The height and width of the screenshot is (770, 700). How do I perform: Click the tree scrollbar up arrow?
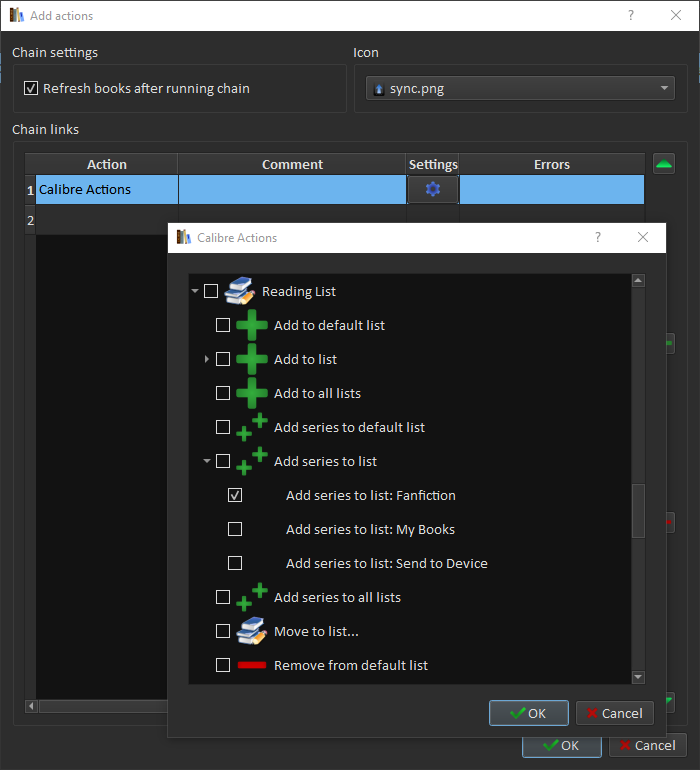638,281
